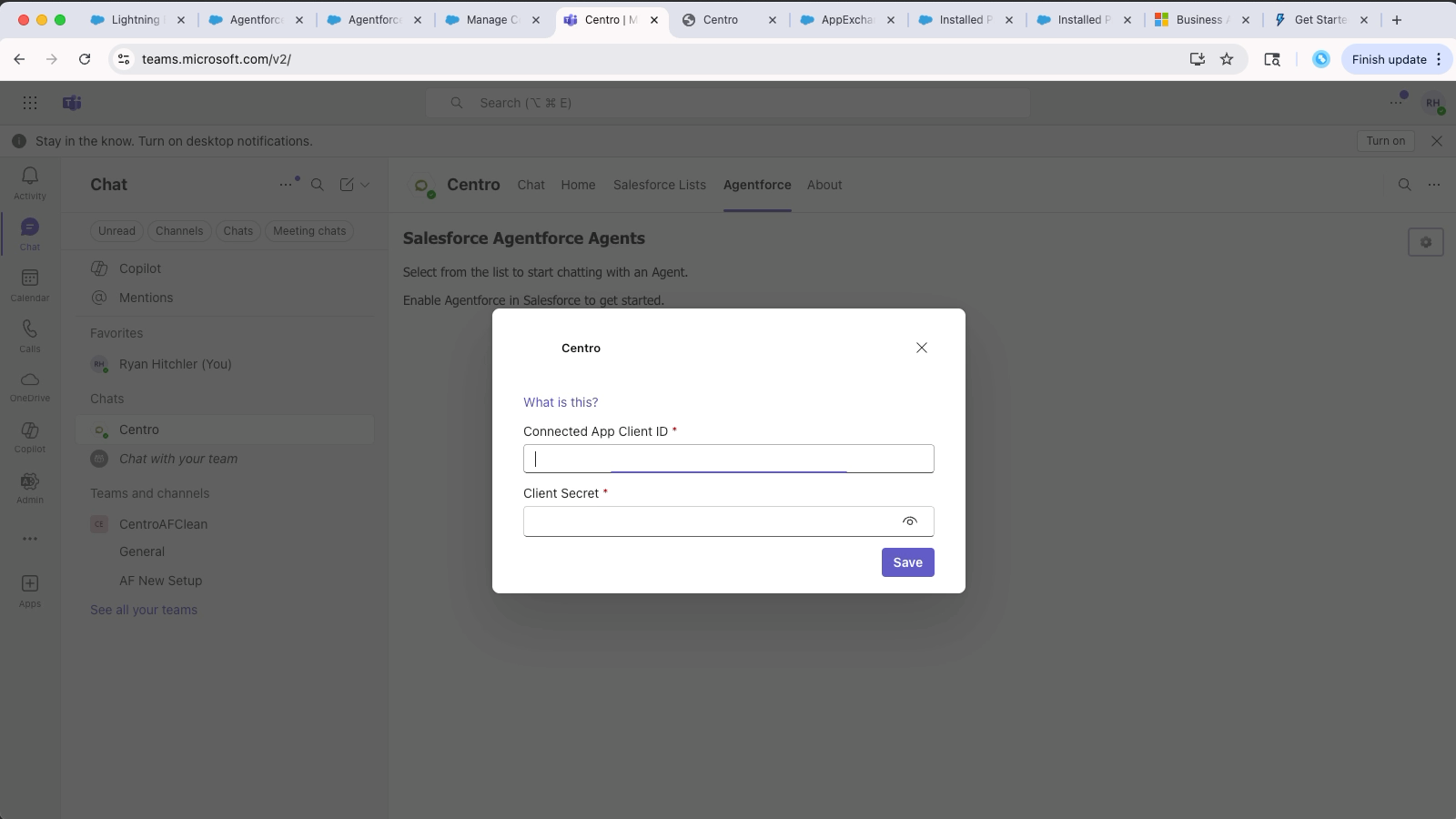
Task: Focus the Client Secret input field
Action: (x=729, y=521)
